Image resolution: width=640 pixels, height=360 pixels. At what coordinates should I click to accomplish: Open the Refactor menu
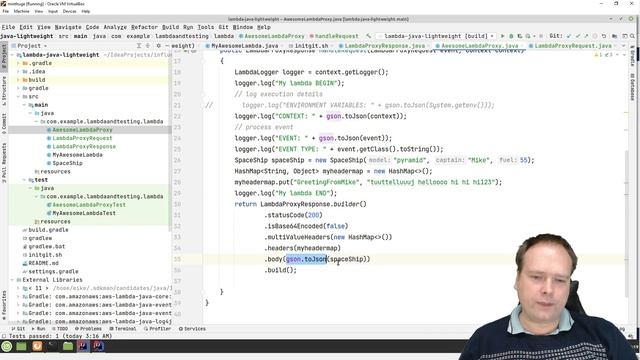144,27
